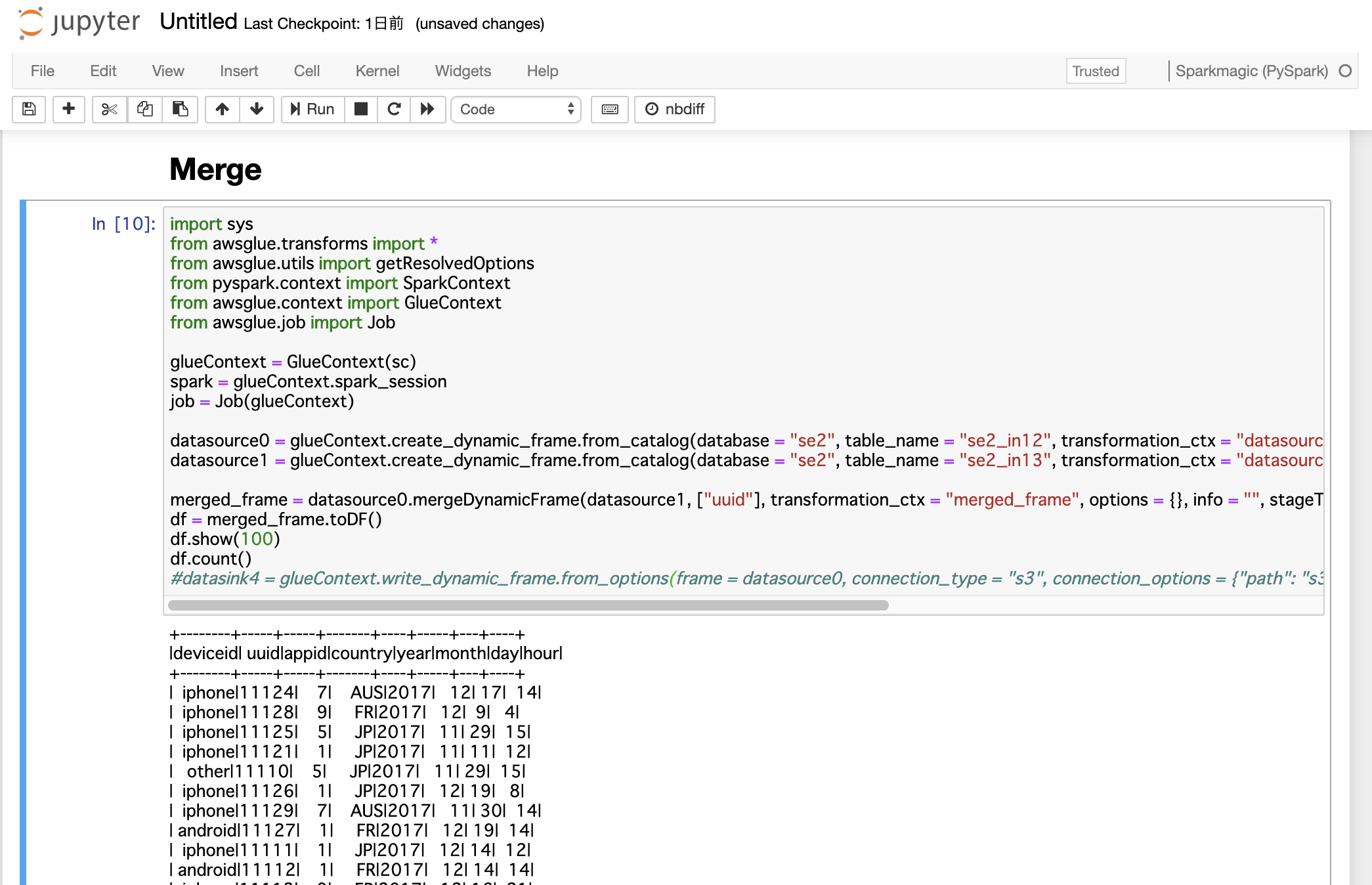Select the Merge heading cell
Screen dimensions: 1372x885
(215, 169)
